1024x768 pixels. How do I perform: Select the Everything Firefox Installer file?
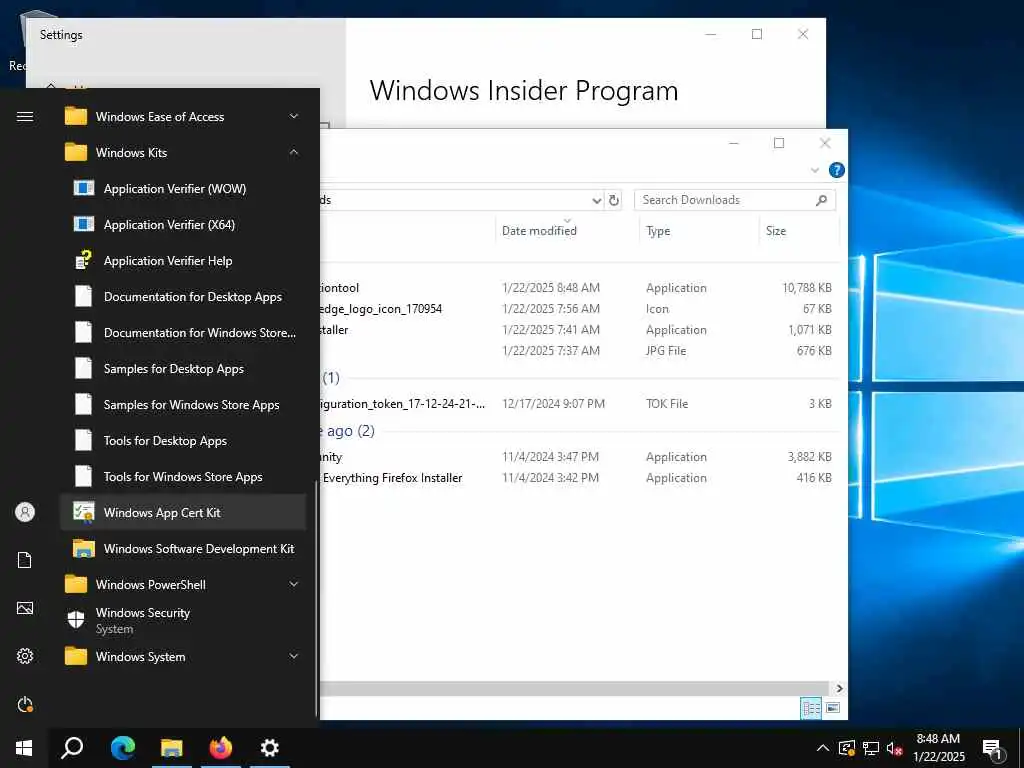(392, 478)
